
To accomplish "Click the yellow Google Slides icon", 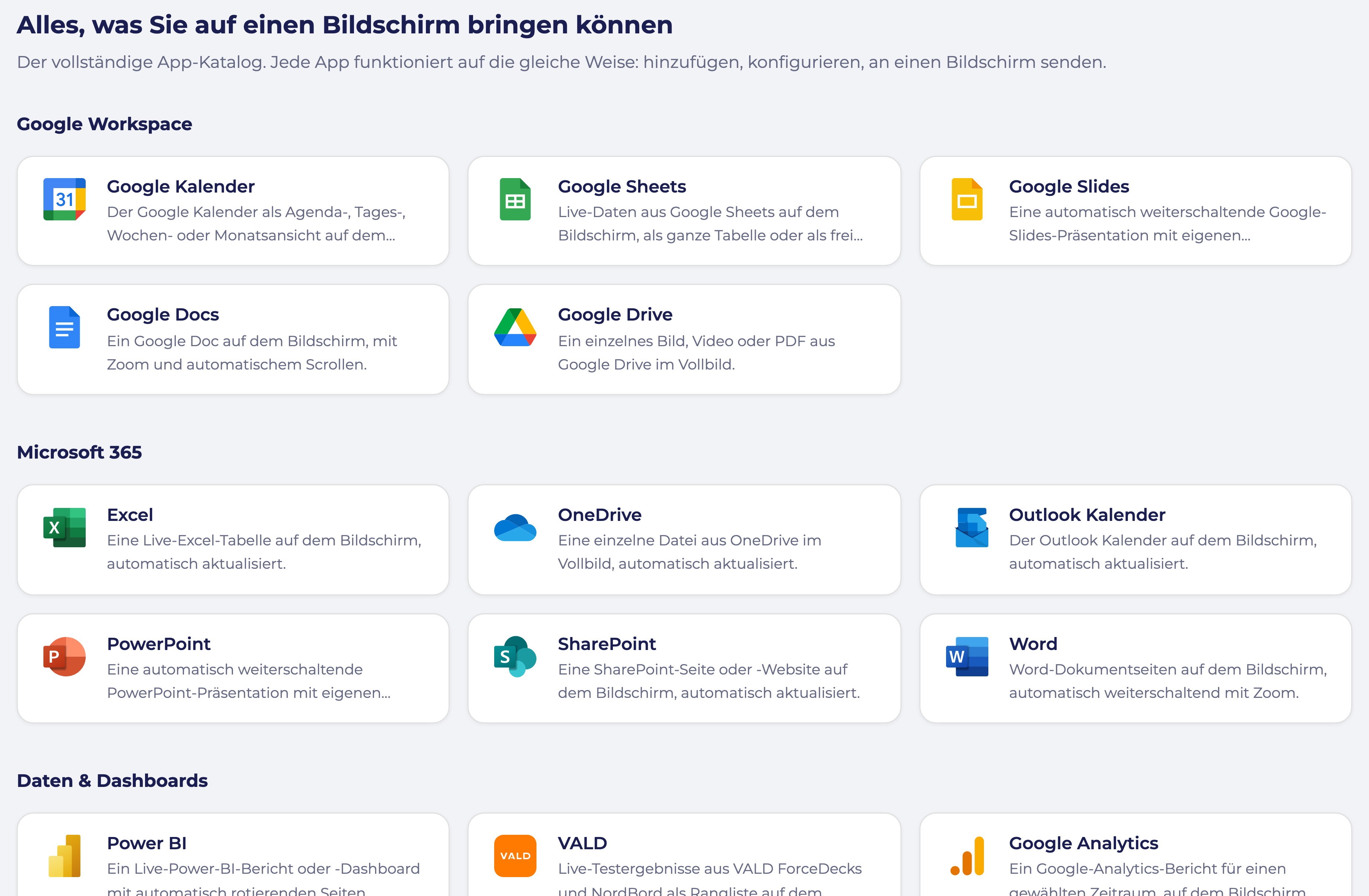I will [x=967, y=199].
